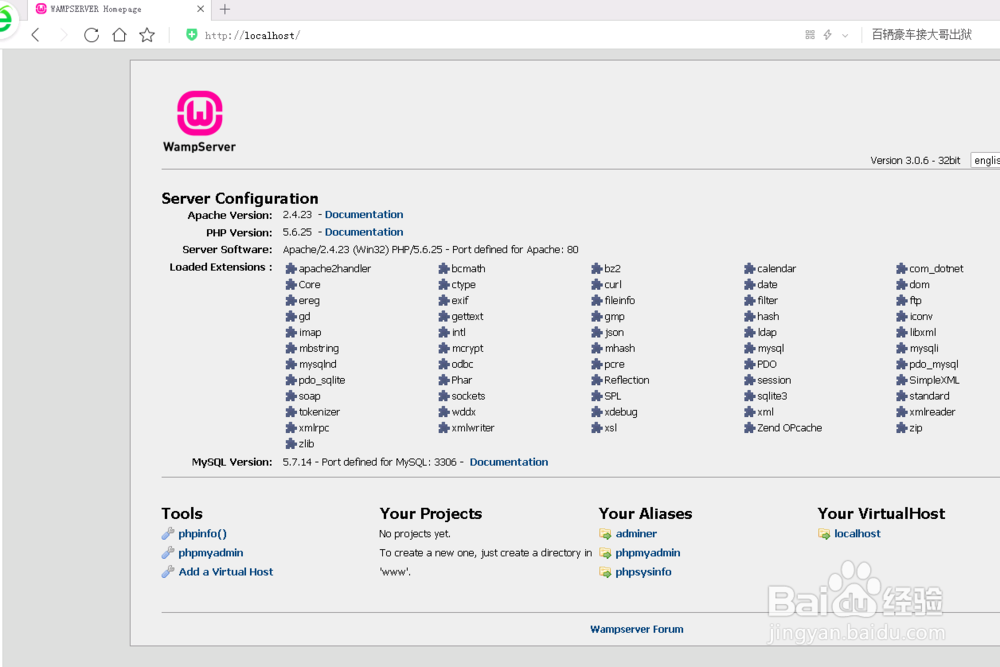The height and width of the screenshot is (667, 1000).
Task: Reload the localhost page
Action: (91, 35)
